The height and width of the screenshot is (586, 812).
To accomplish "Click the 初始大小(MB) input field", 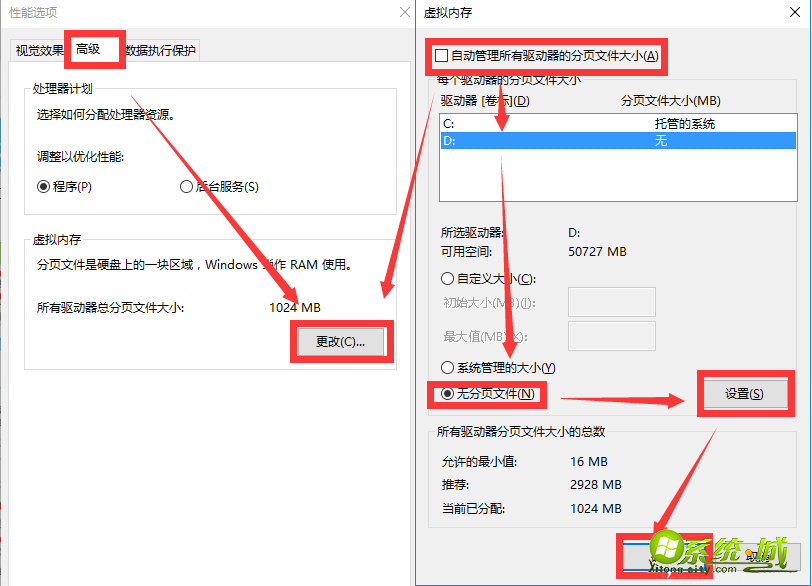I will coord(611,302).
